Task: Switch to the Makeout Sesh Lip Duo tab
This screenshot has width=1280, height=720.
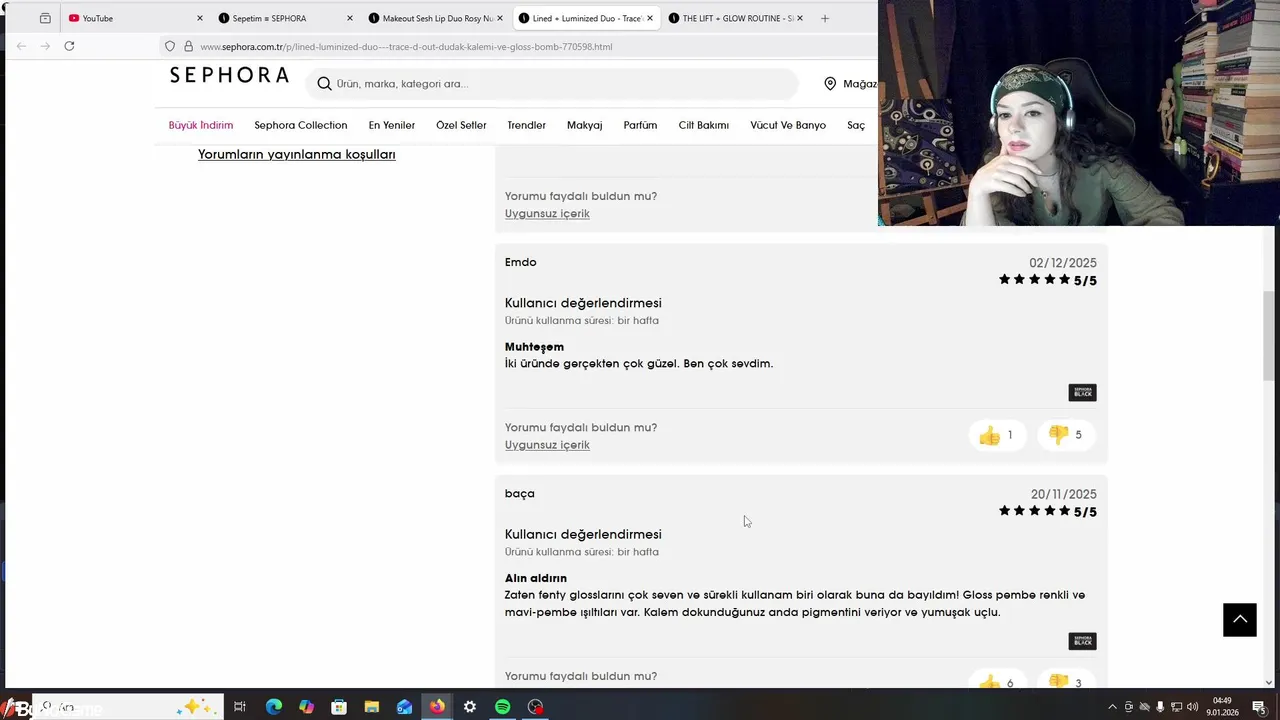Action: point(435,18)
